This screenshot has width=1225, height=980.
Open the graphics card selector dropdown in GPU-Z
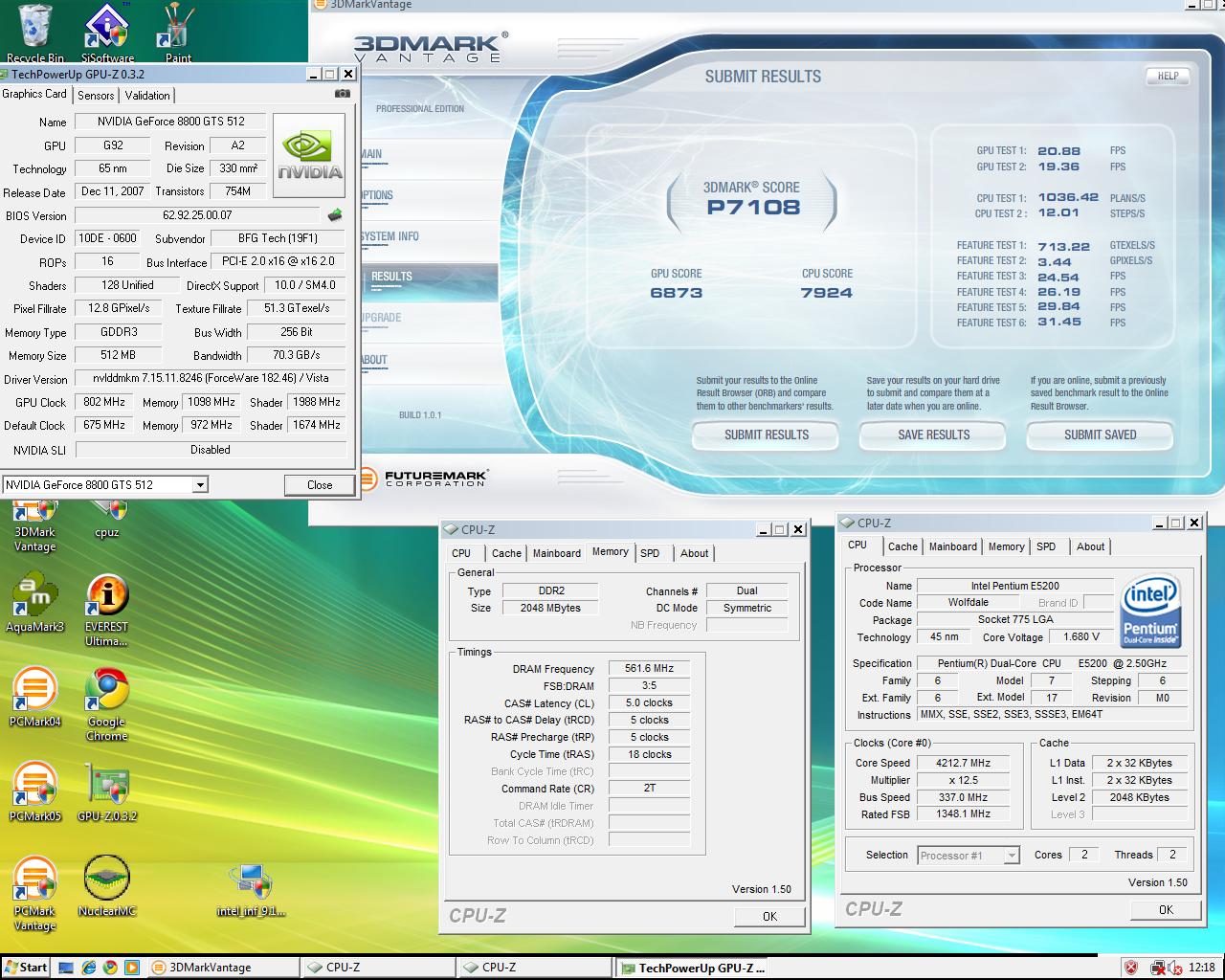(200, 485)
